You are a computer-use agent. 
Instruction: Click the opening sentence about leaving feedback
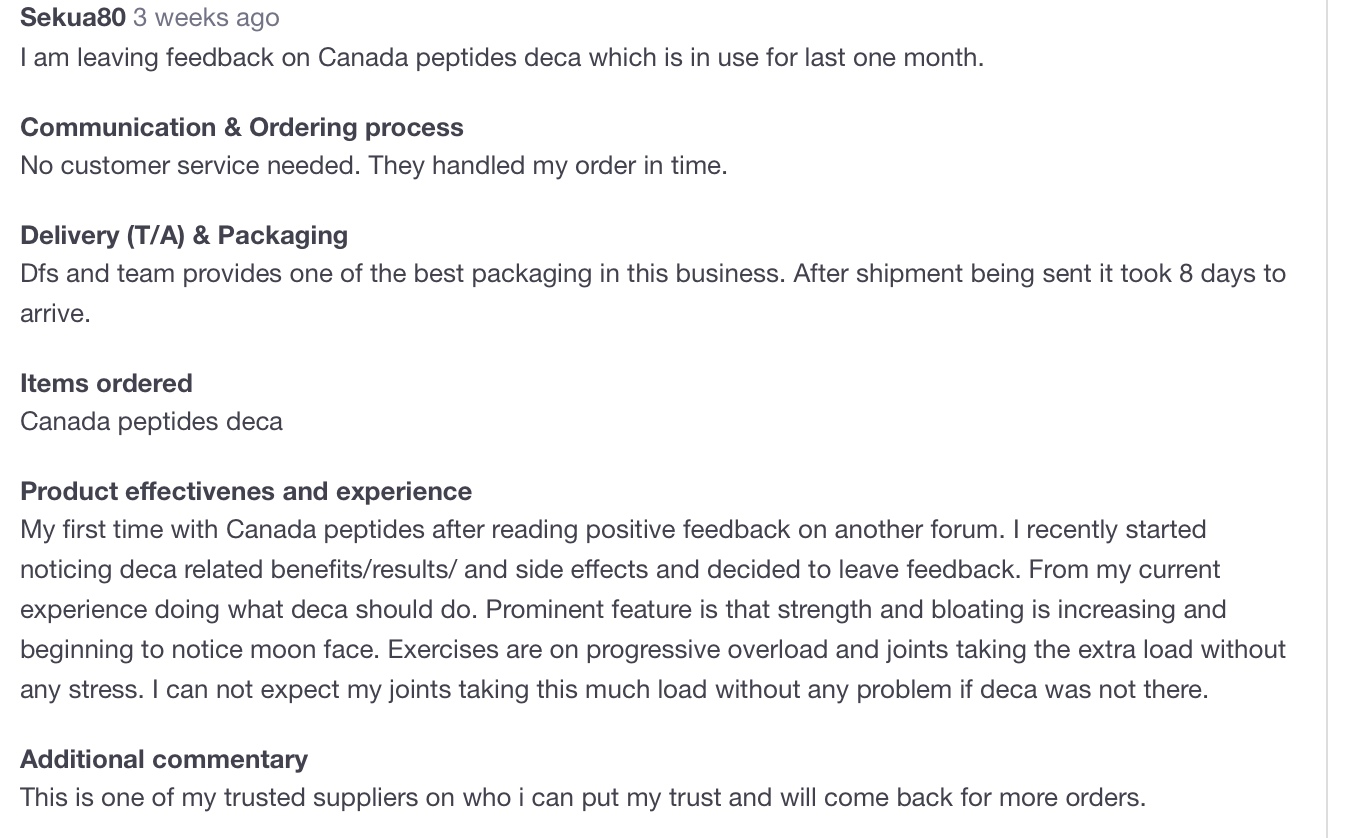click(x=502, y=58)
